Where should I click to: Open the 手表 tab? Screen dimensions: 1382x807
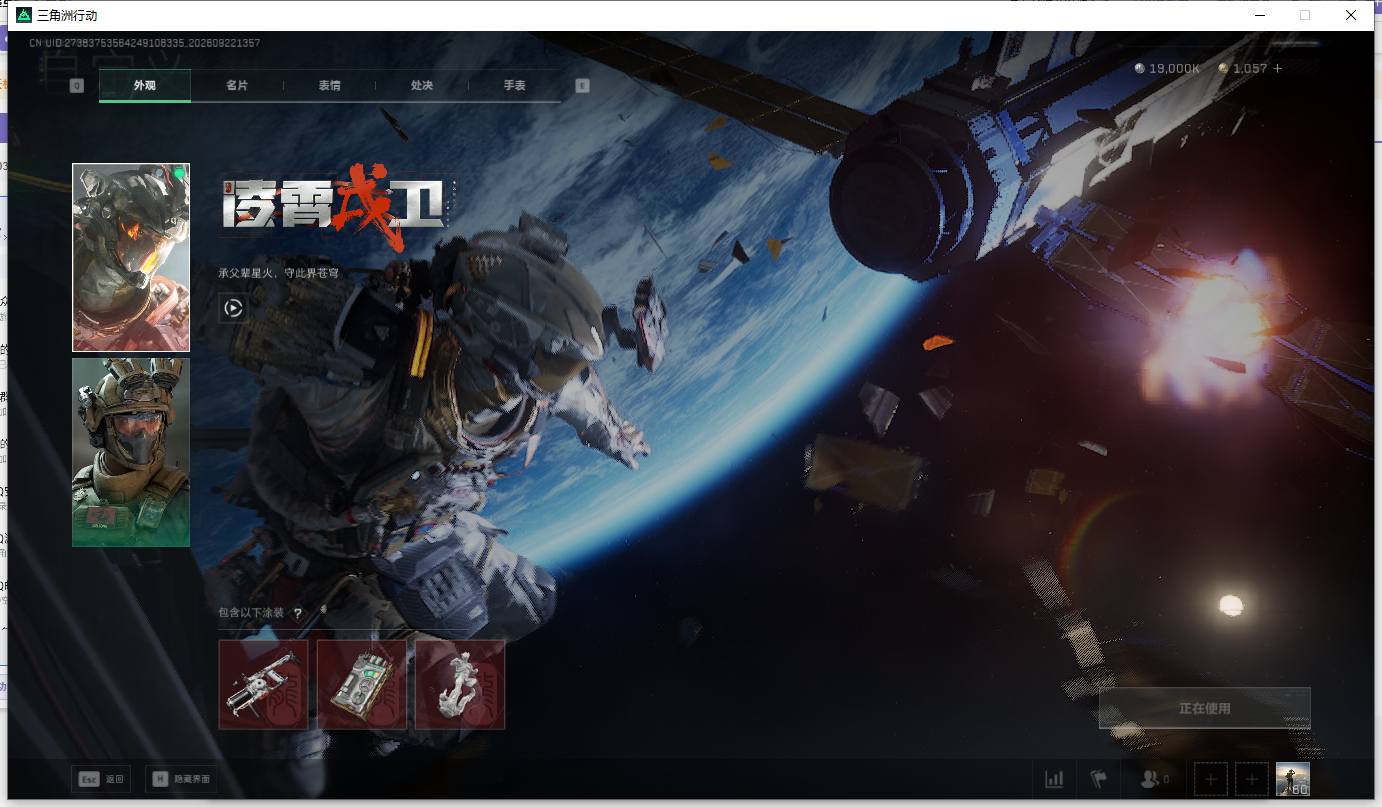tap(514, 86)
